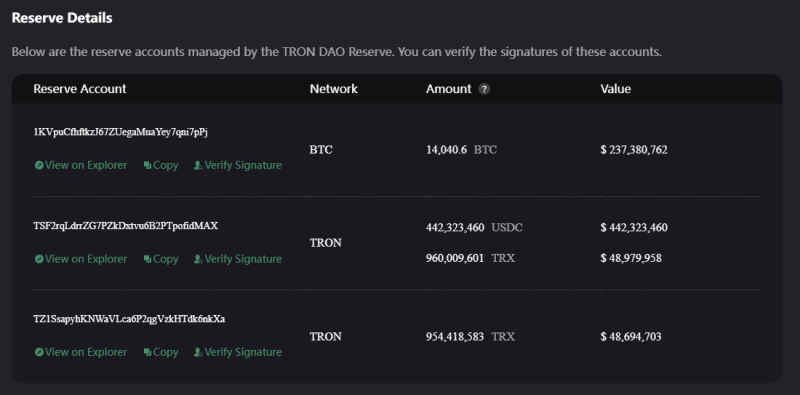The height and width of the screenshot is (395, 800).
Task: Click verify signature person icon for TZ1Ssapy account
Action: (198, 353)
